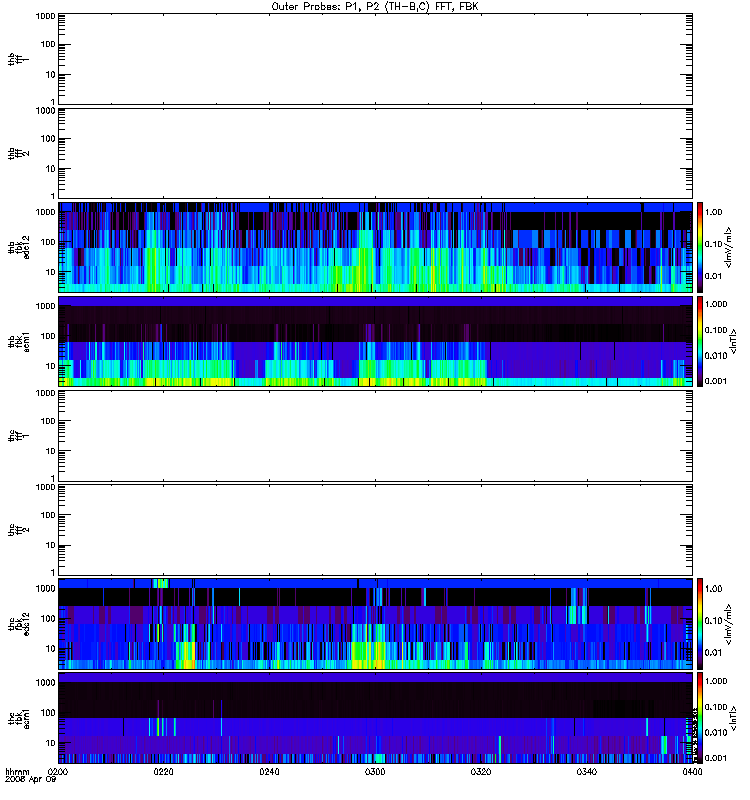Click the <|mV/m|> unit label beside thb edc12
750x800 pixels.
[x=728, y=247]
